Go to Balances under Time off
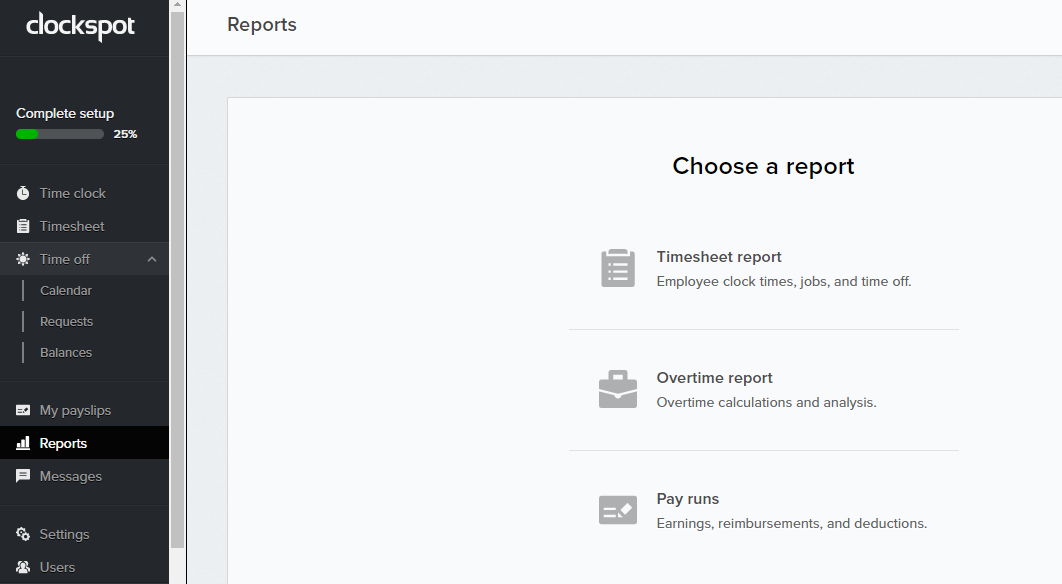This screenshot has height=584, width=1062. [x=66, y=353]
